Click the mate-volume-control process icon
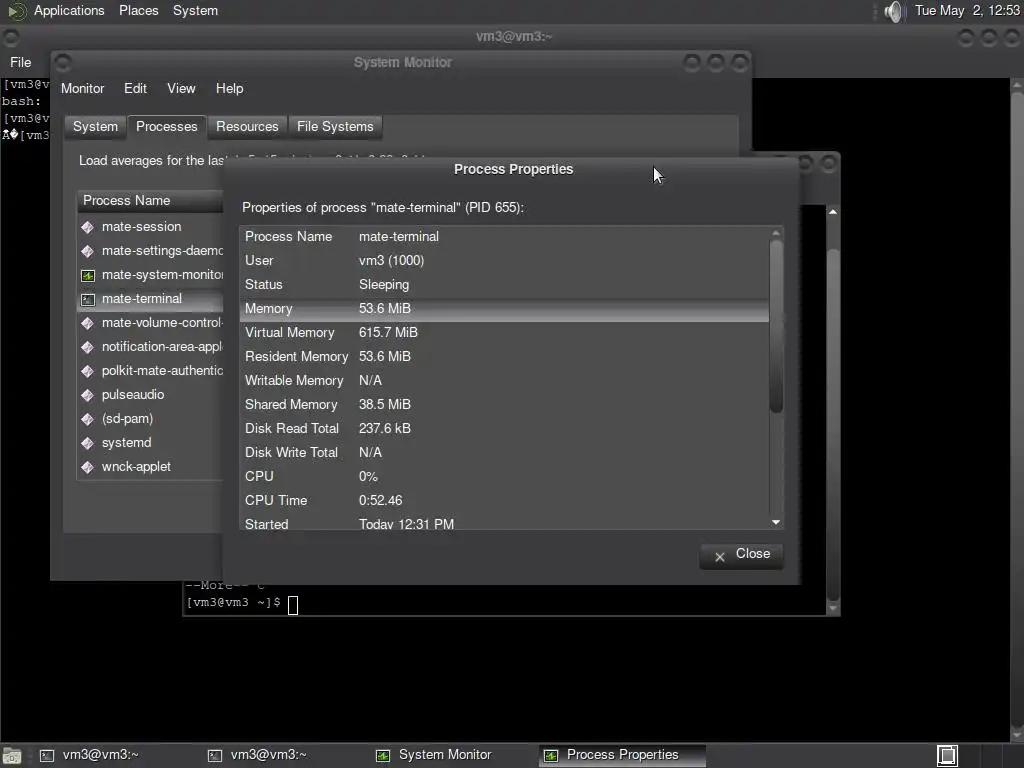 [x=88, y=323]
